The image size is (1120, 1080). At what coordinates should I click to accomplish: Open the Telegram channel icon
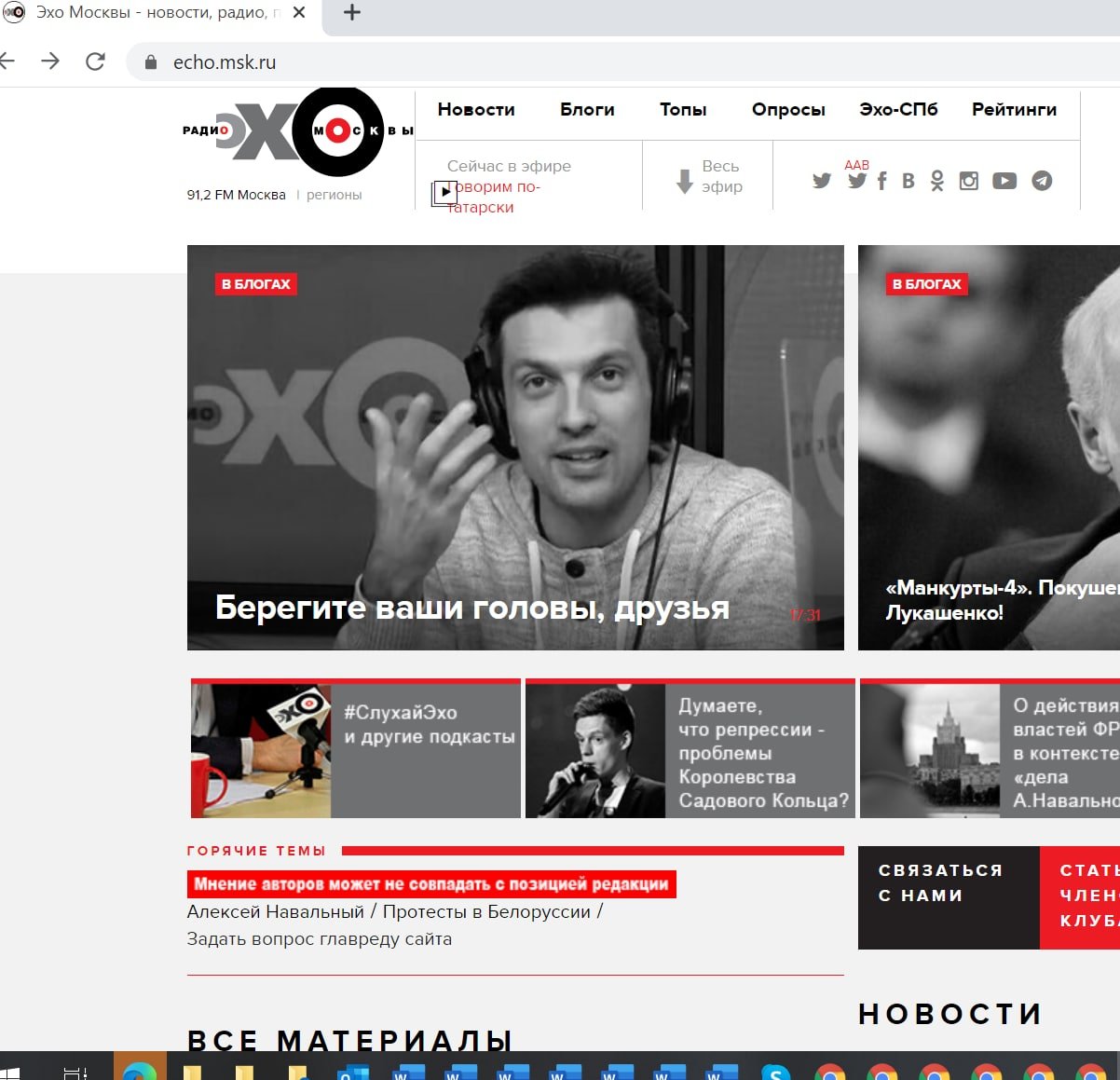click(1042, 181)
